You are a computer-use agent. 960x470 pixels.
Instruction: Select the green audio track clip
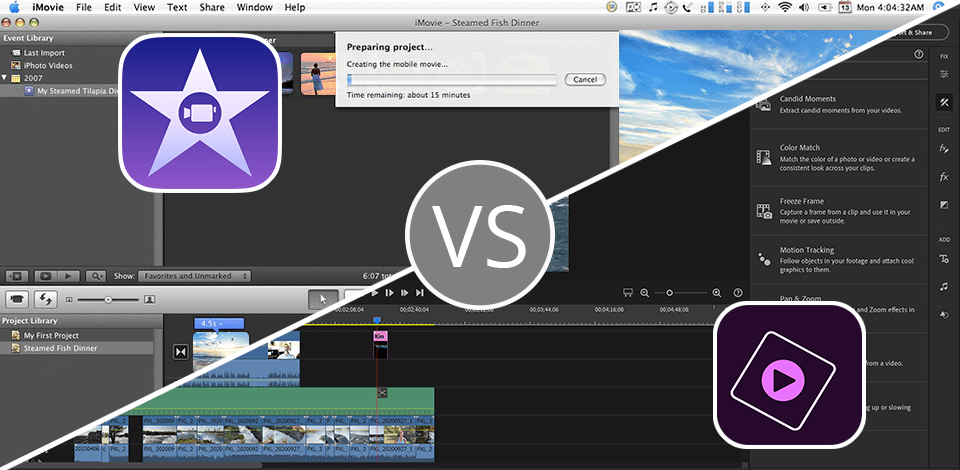[x=282, y=401]
